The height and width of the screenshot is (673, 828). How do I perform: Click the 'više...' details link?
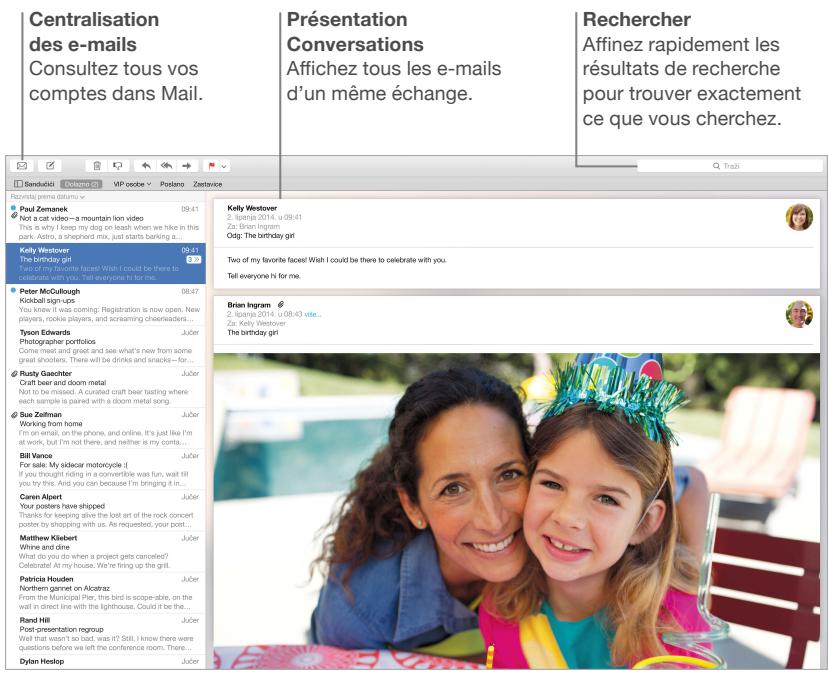(x=313, y=314)
